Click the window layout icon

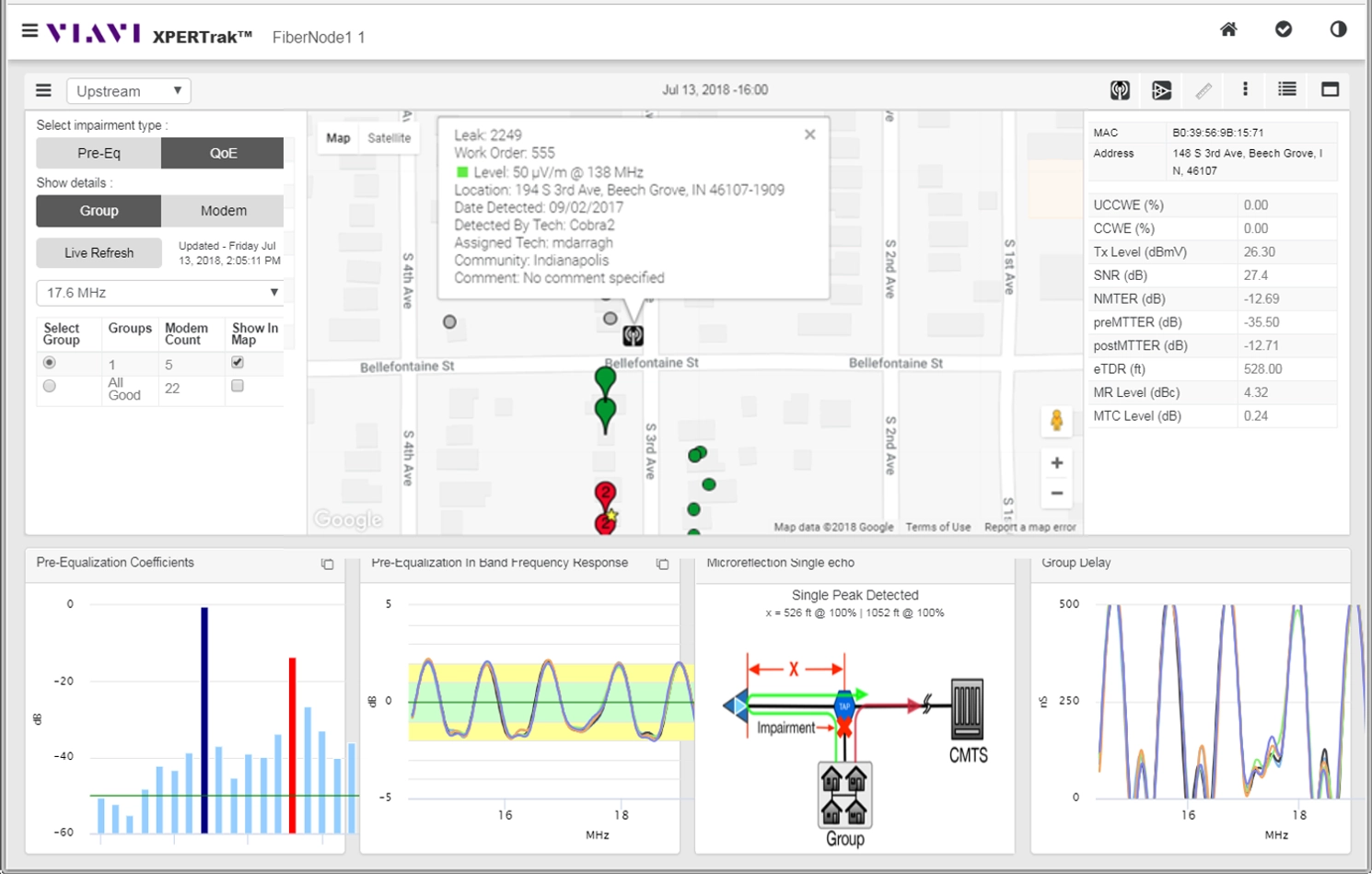[x=1329, y=90]
